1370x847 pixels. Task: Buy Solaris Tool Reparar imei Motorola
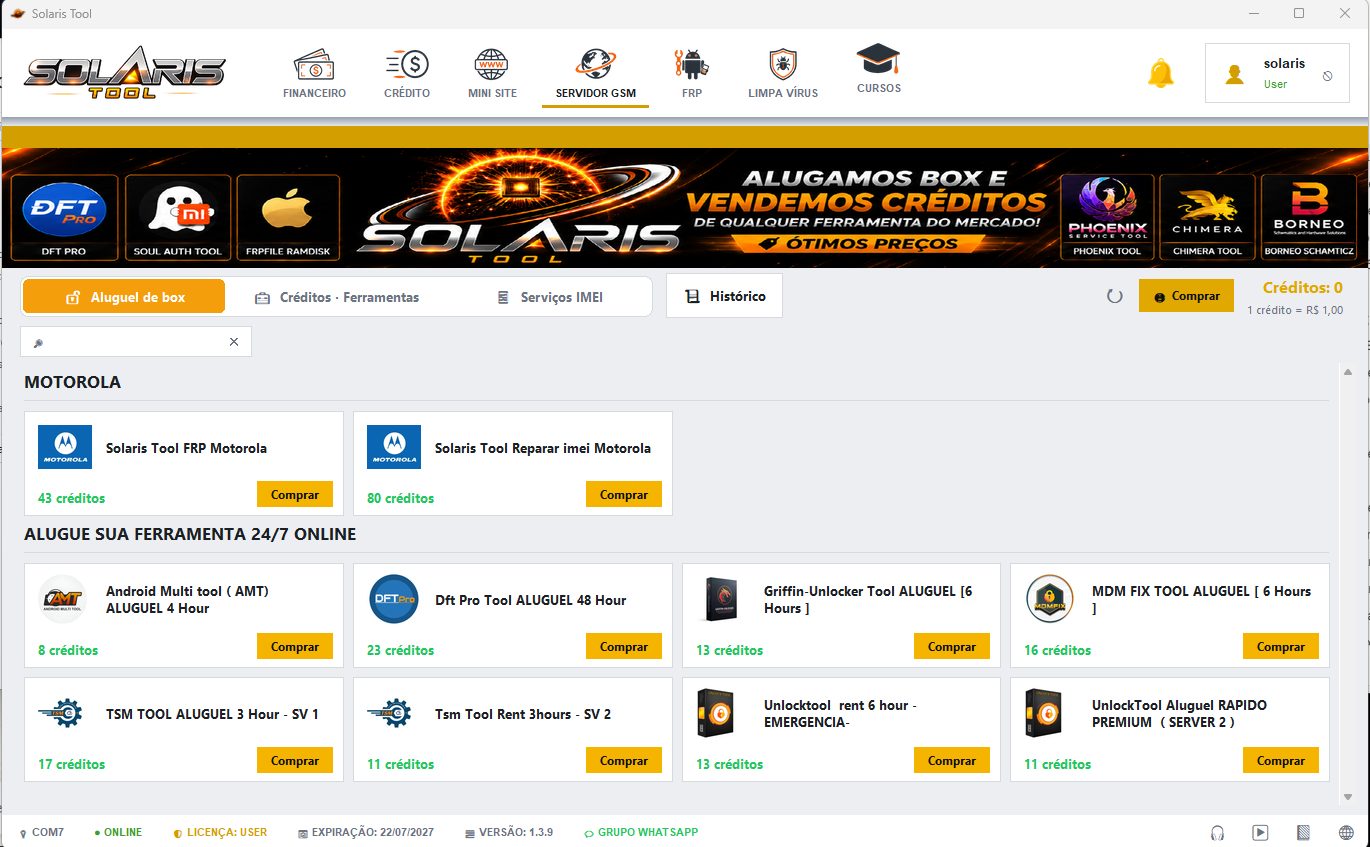624,495
